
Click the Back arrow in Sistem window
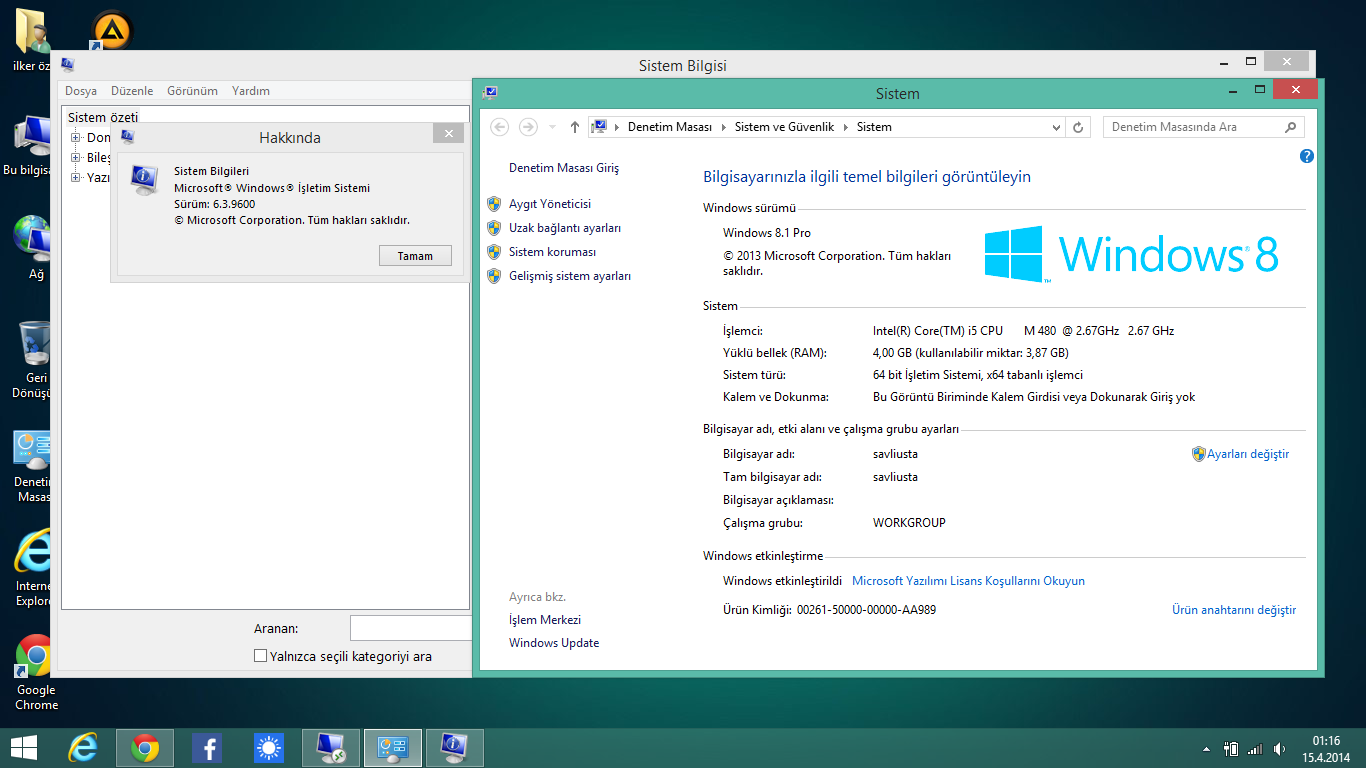pyautogui.click(x=500, y=127)
